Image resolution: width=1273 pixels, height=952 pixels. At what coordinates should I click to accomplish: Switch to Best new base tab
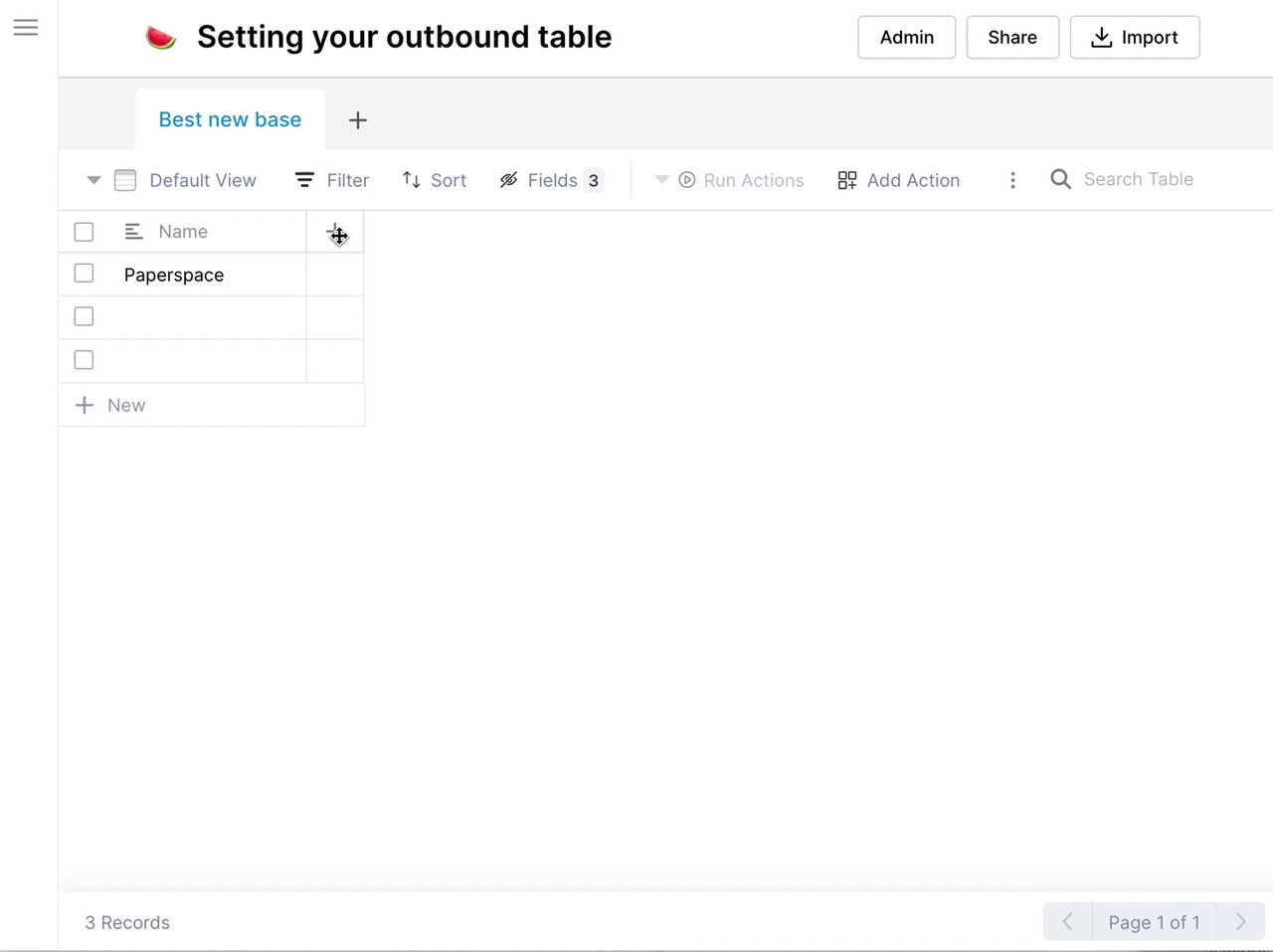pos(230,119)
